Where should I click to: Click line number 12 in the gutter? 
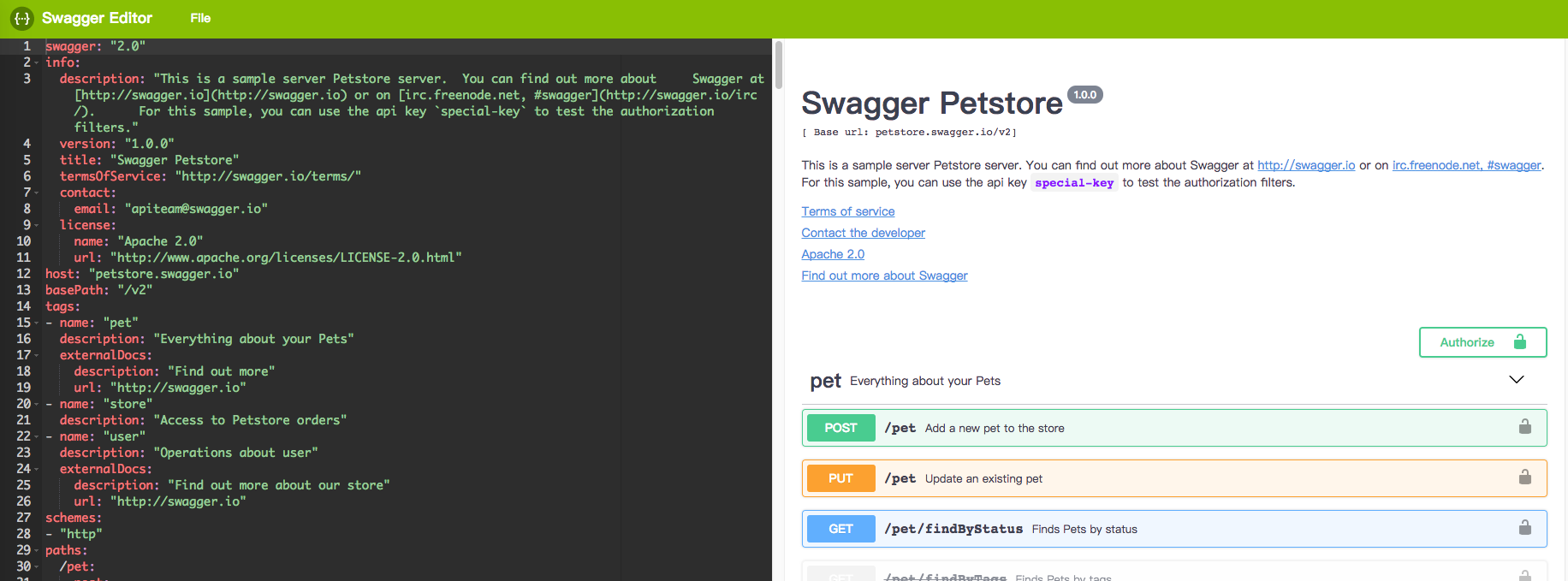click(x=23, y=274)
